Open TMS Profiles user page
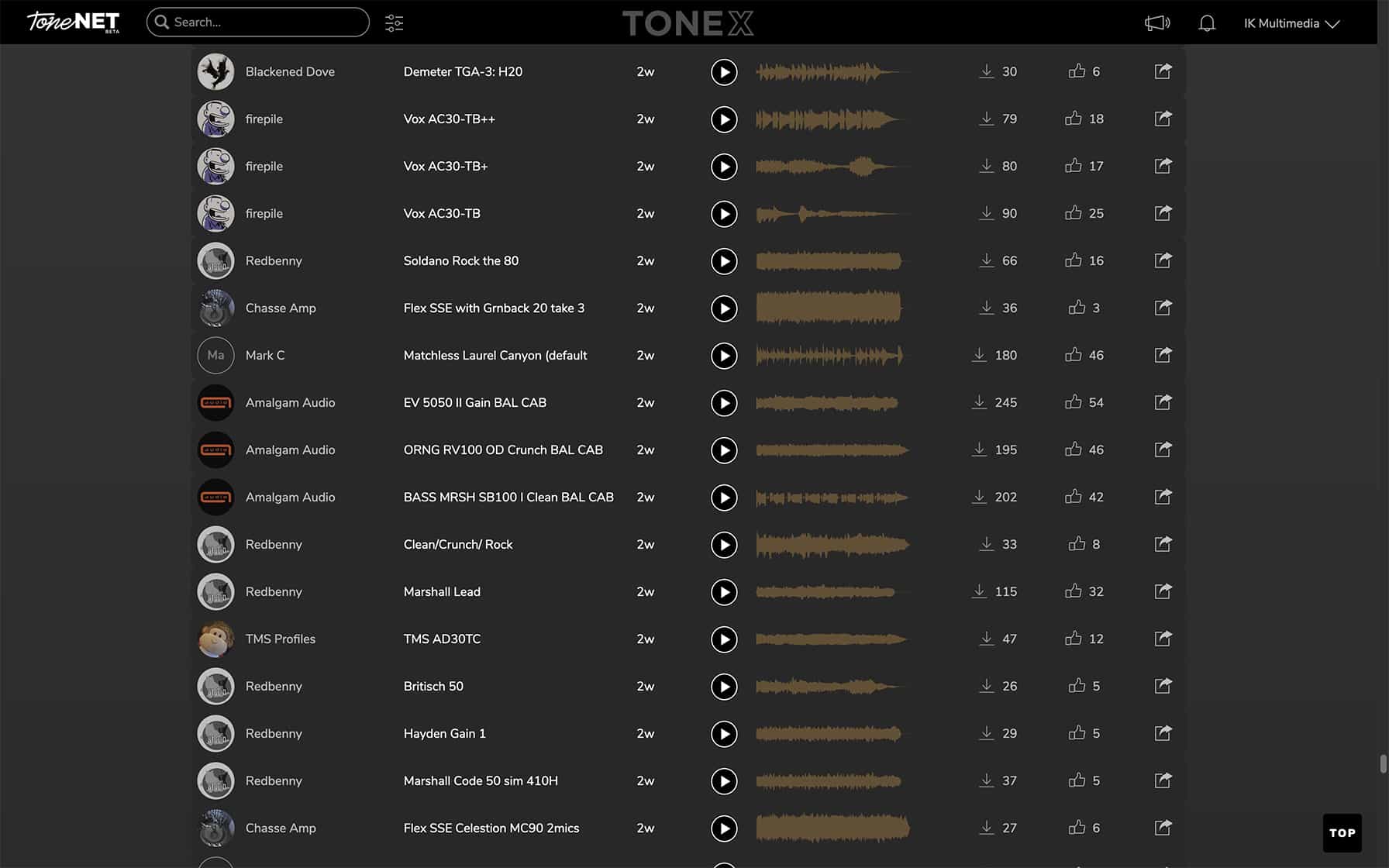Image resolution: width=1389 pixels, height=868 pixels. pyautogui.click(x=281, y=639)
